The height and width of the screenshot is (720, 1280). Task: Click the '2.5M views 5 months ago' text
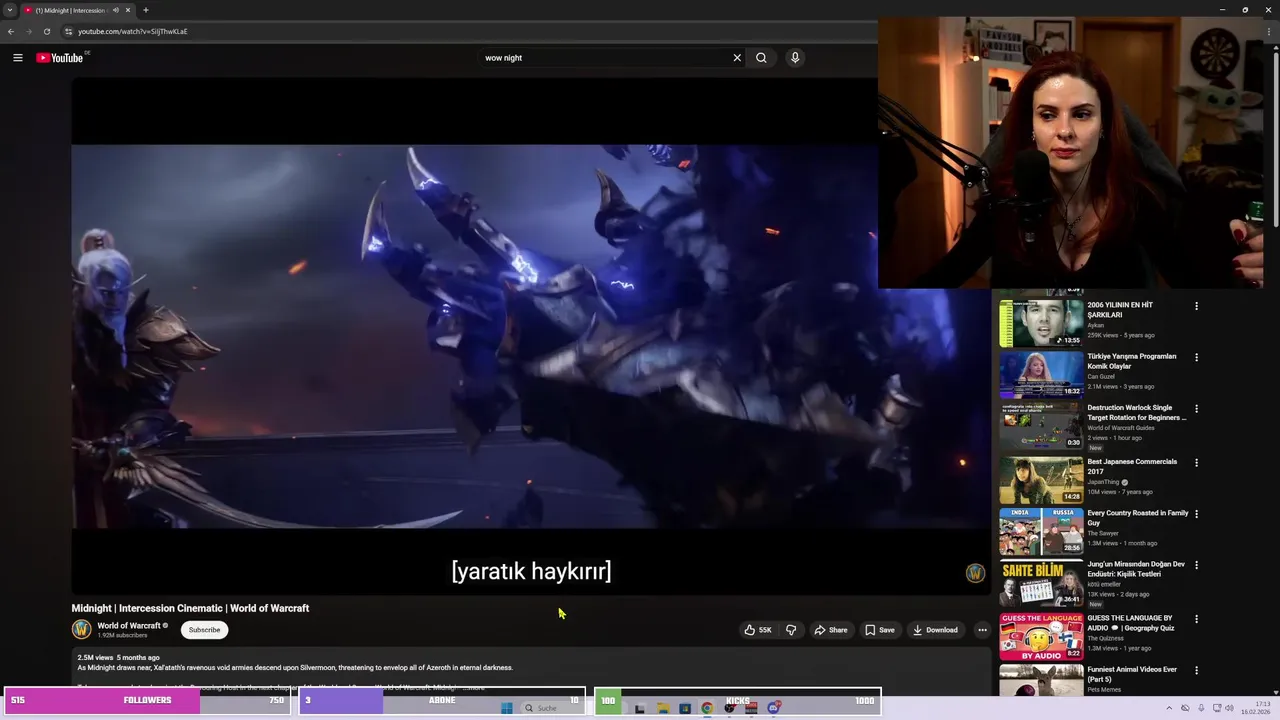click(x=118, y=657)
